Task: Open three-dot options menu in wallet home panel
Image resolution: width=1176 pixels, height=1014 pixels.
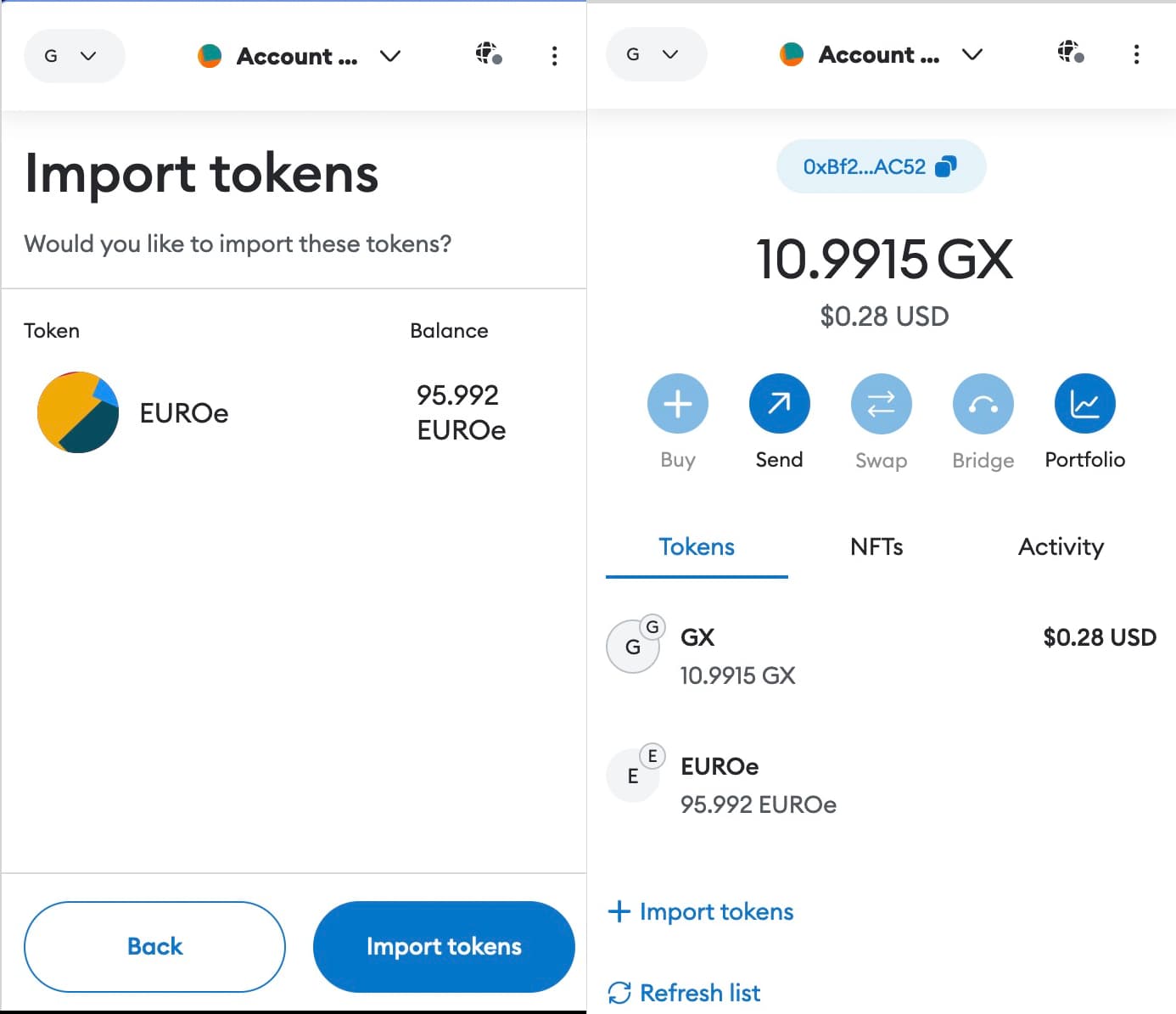Action: pos(1136,54)
